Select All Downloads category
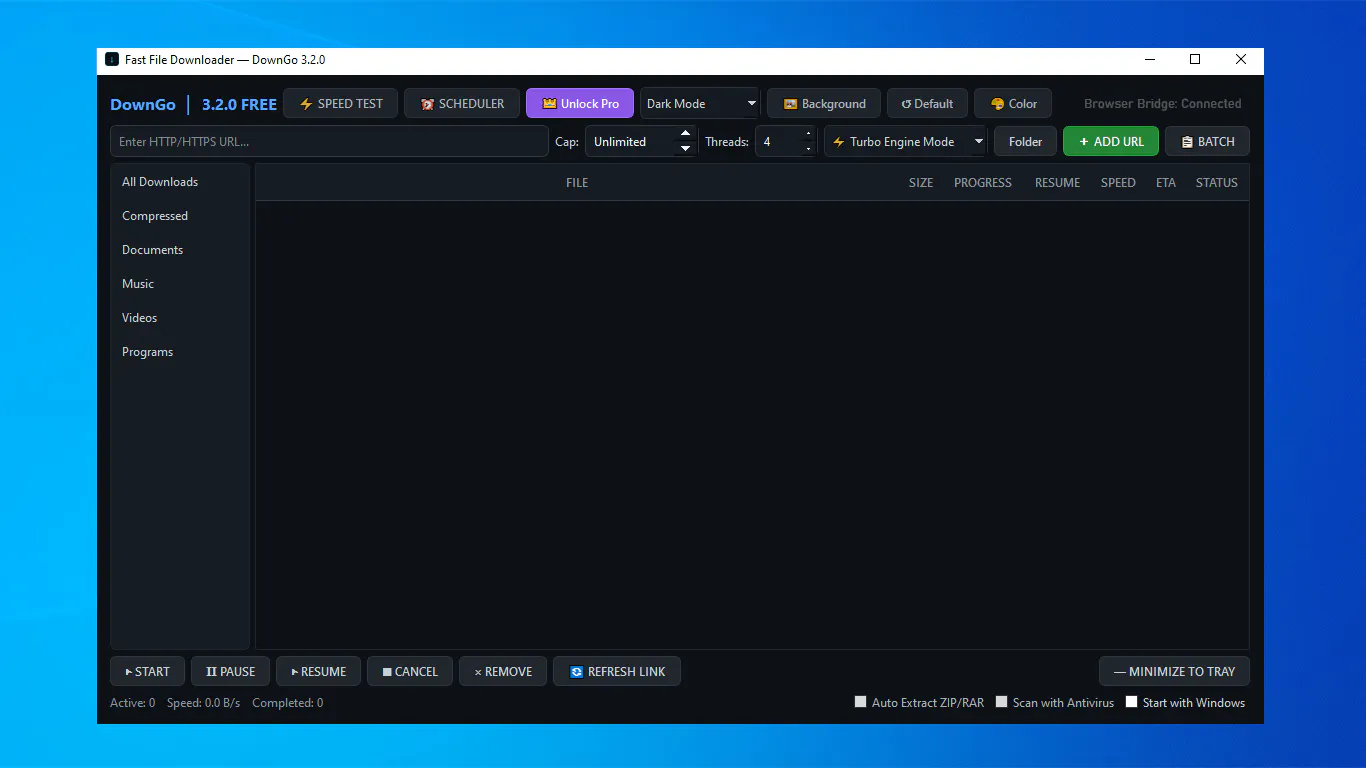The width and height of the screenshot is (1366, 768). click(180, 182)
